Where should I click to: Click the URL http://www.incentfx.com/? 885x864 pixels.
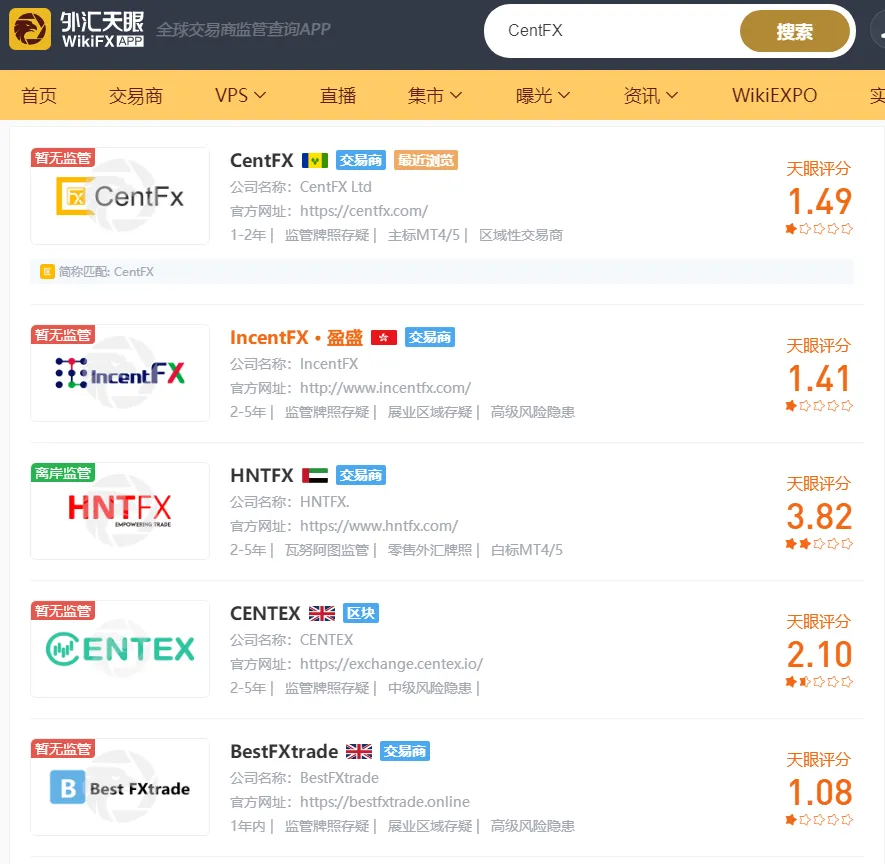pos(385,388)
